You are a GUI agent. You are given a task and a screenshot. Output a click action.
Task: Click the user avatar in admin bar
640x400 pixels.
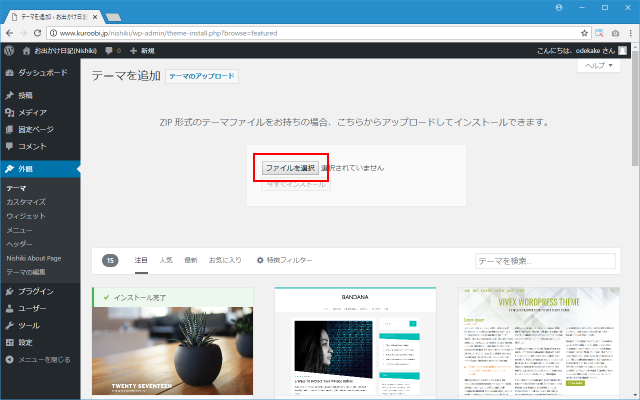(x=622, y=51)
